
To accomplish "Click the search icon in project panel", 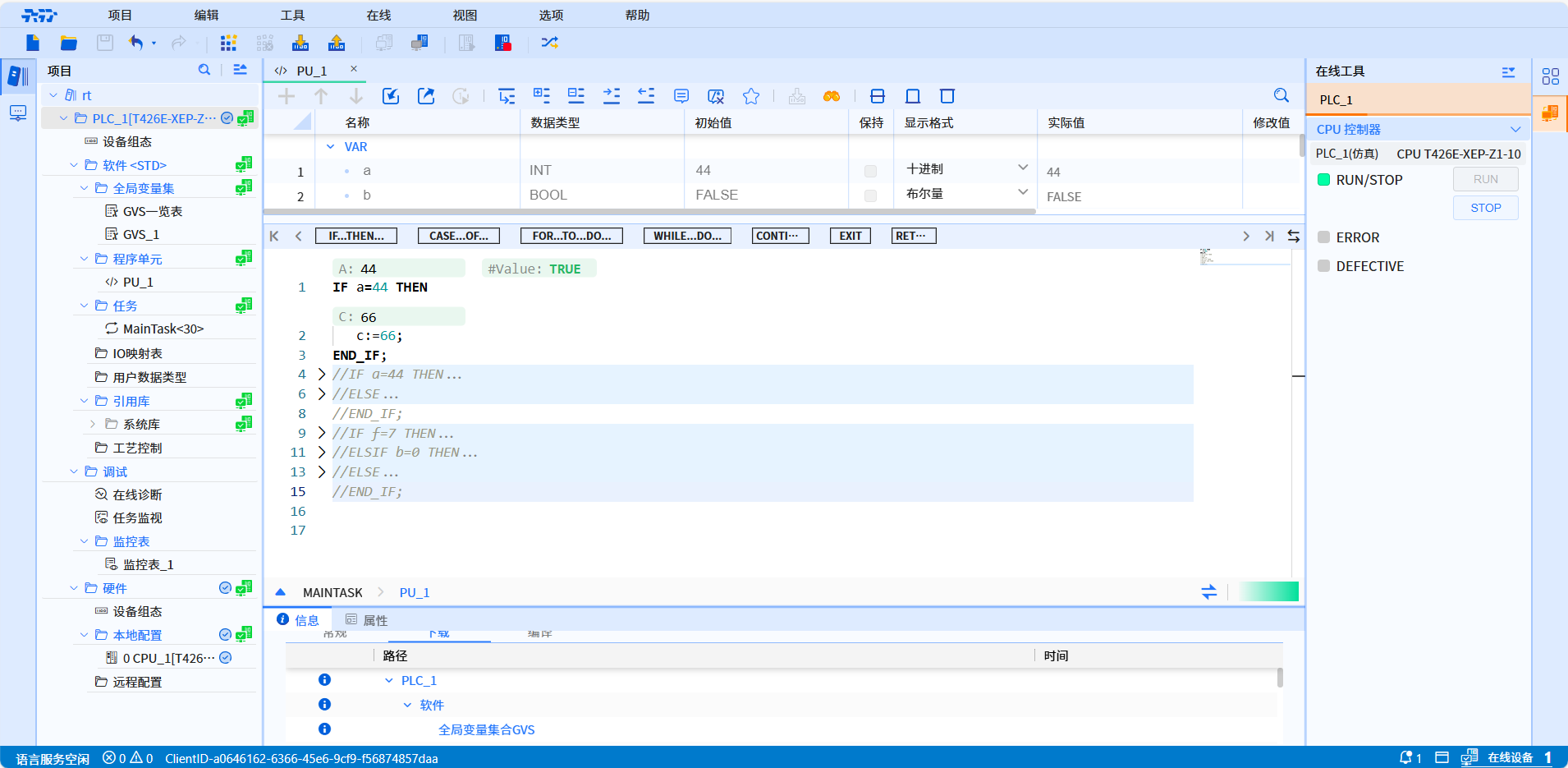I will (204, 70).
